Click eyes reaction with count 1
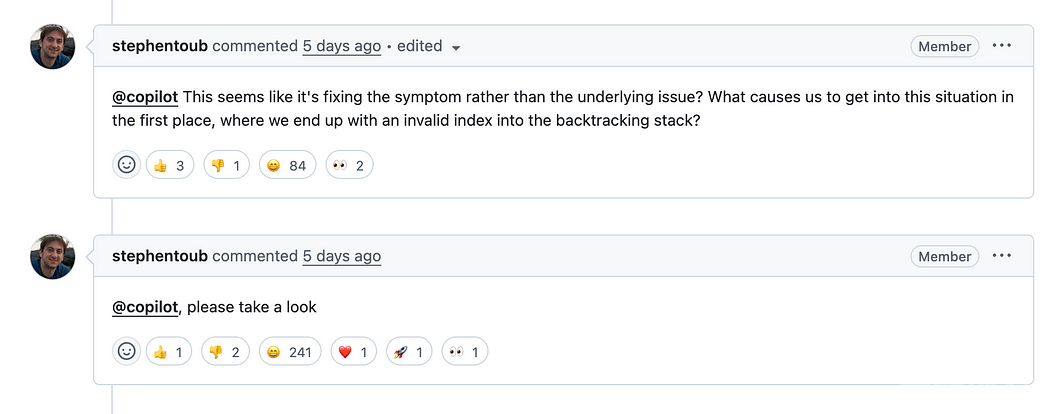The image size is (1050, 414). coord(465,352)
